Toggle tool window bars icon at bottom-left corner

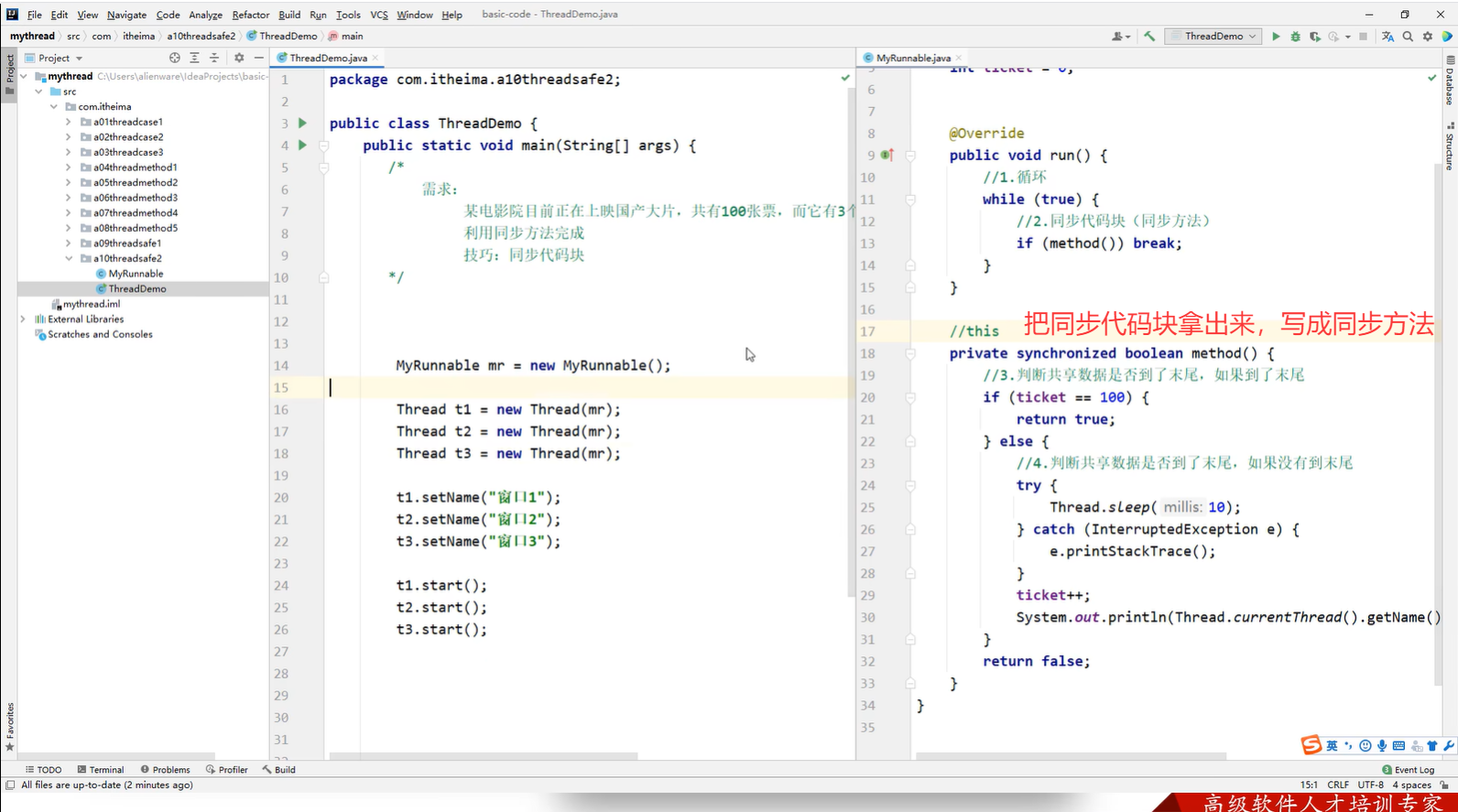[x=10, y=785]
